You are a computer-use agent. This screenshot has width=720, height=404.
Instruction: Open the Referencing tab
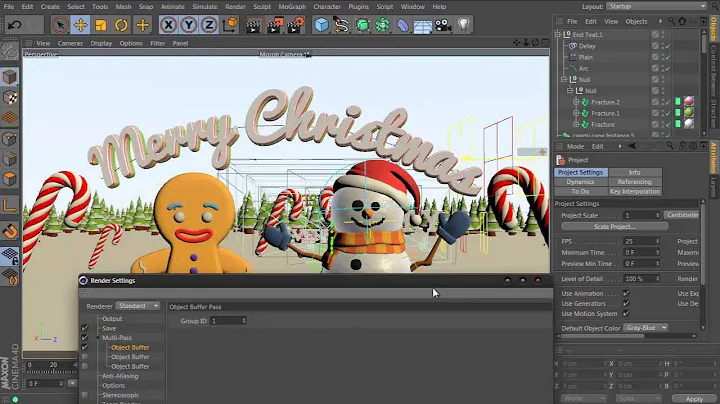(635, 182)
